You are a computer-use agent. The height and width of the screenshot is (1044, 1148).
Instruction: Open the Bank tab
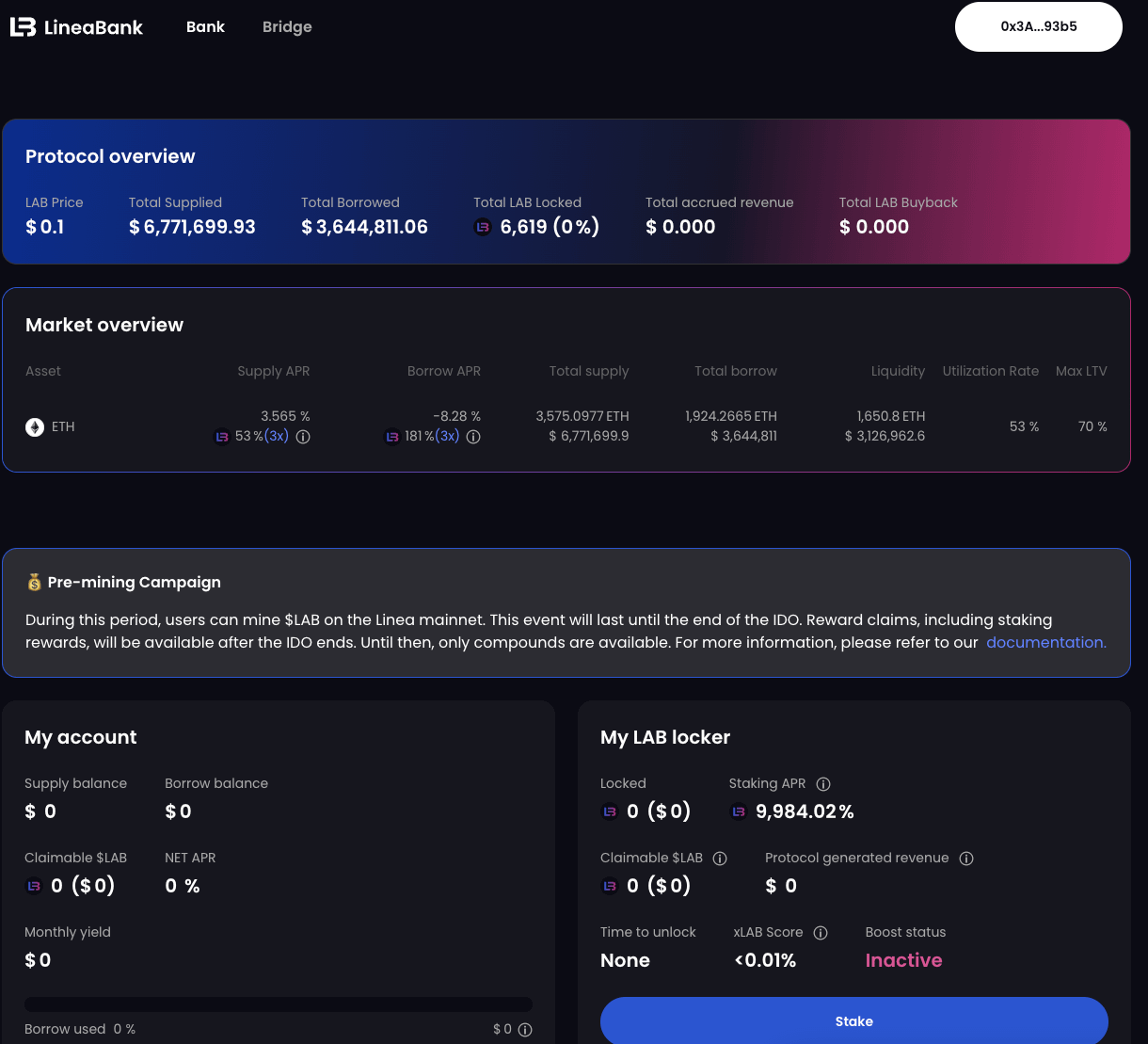pos(205,26)
